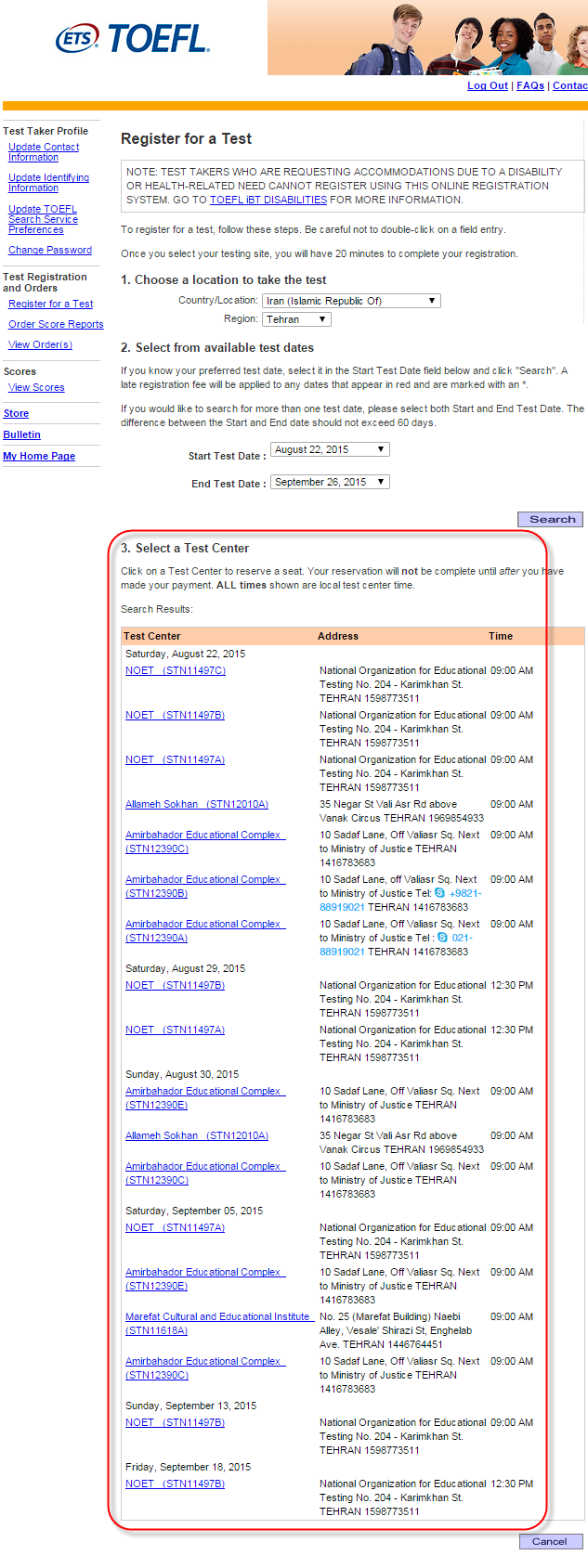Select NOET (STN11497C) test center
Viewport: 588px width, 1568px height.
point(176,670)
